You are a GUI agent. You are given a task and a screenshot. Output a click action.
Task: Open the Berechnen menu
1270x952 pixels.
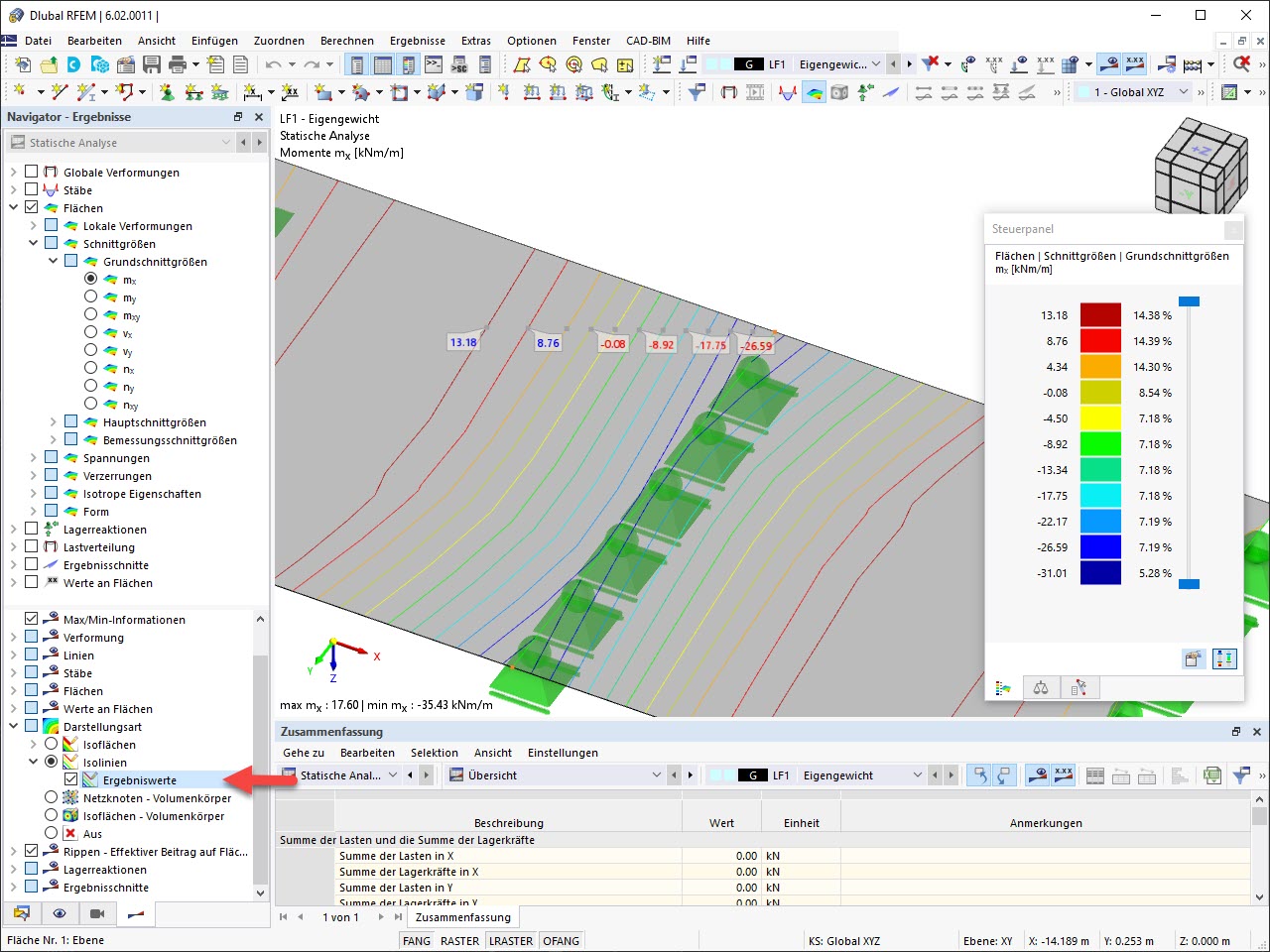(347, 41)
